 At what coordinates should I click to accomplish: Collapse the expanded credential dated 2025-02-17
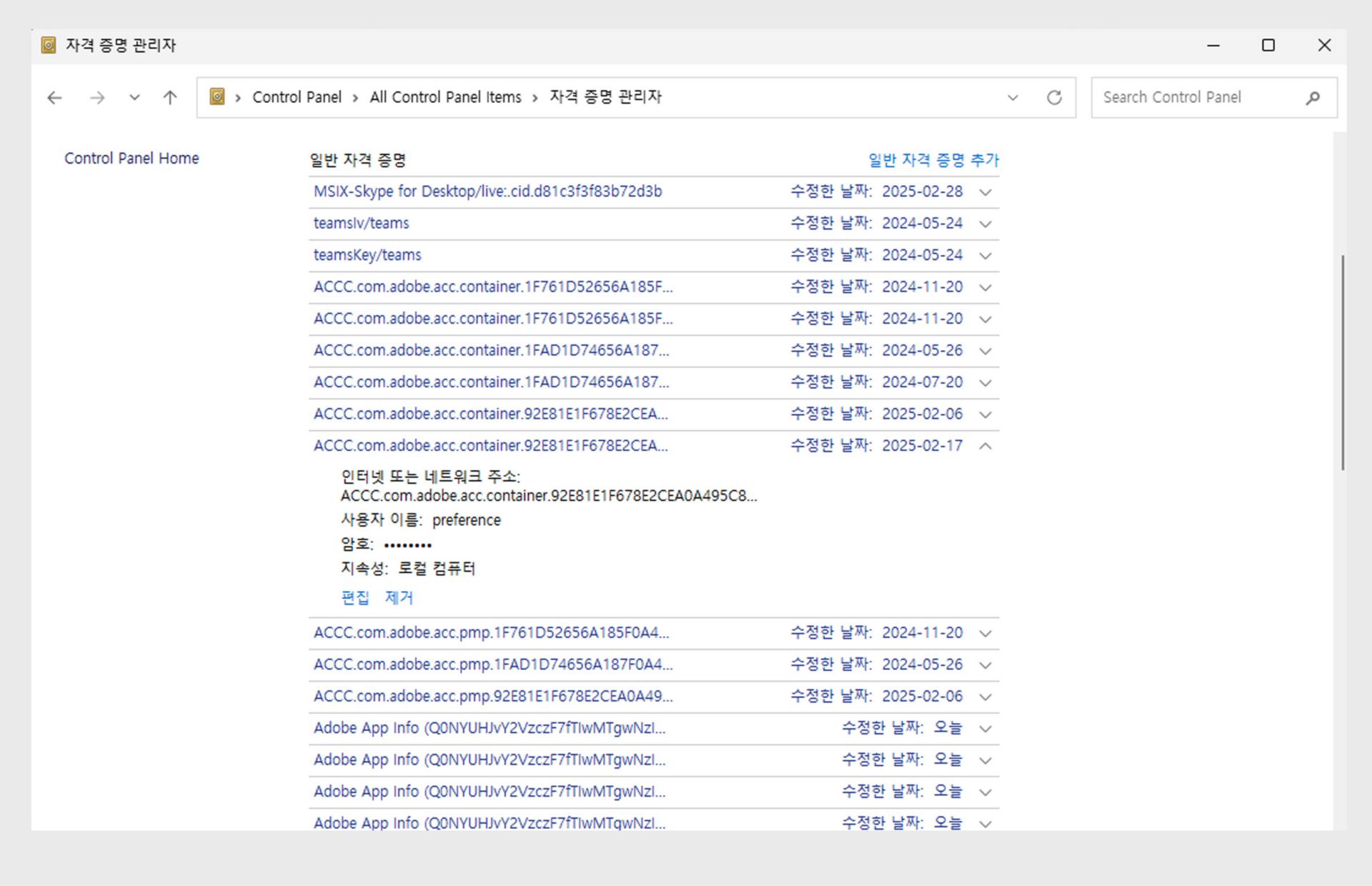tap(985, 446)
